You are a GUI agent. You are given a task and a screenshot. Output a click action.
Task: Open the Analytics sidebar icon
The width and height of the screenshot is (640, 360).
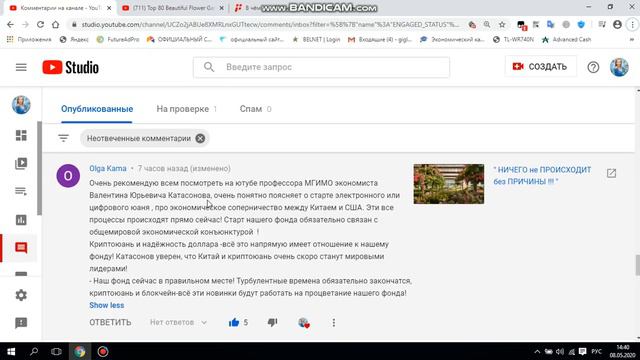[x=21, y=220]
